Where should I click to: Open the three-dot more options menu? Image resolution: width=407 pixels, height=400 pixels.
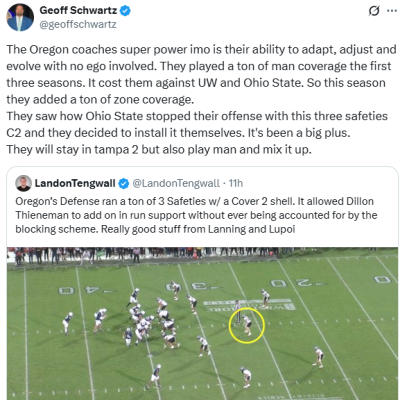(x=392, y=11)
